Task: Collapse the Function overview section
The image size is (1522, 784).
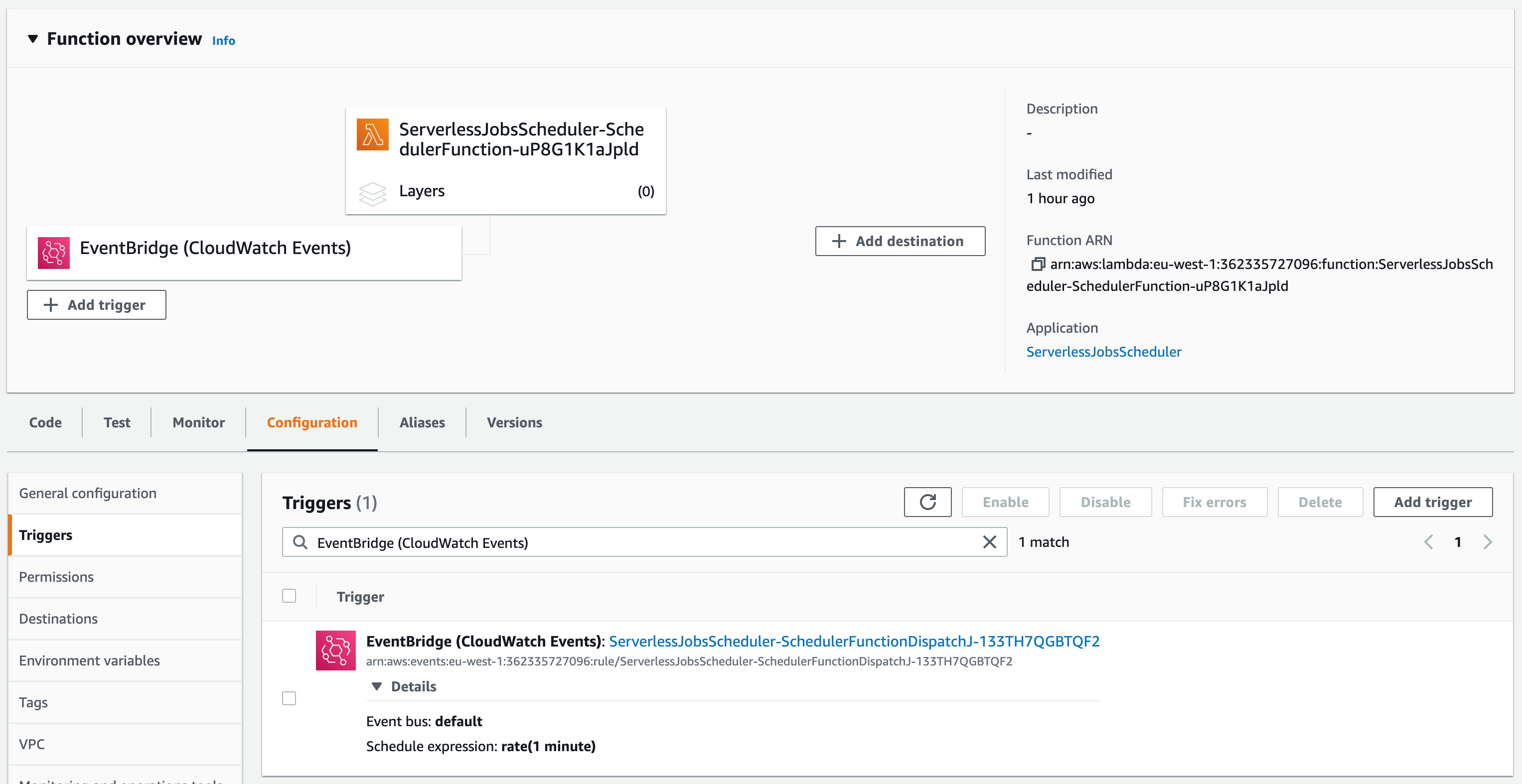Action: point(33,38)
